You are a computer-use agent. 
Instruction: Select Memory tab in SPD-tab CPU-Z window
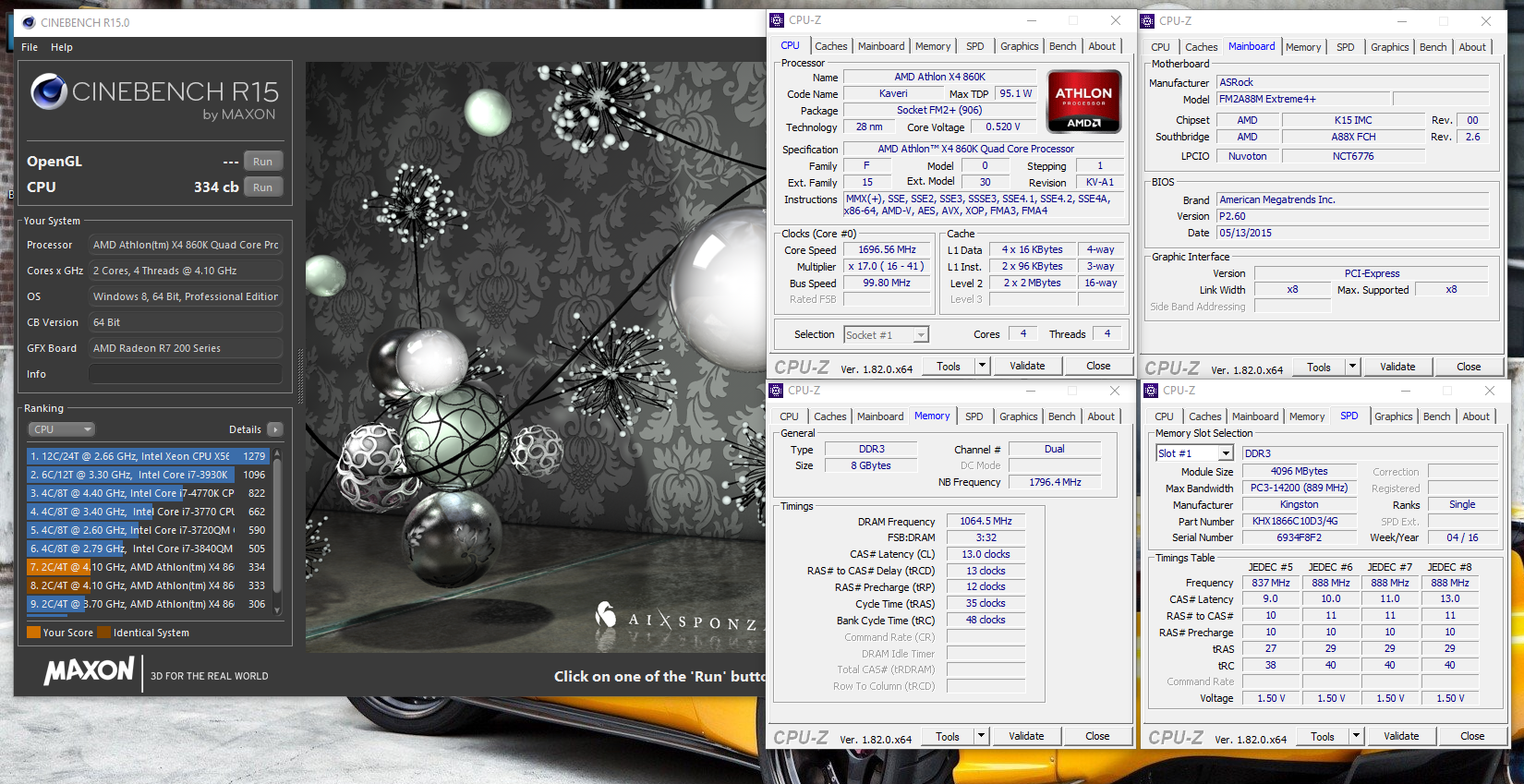tap(1307, 416)
